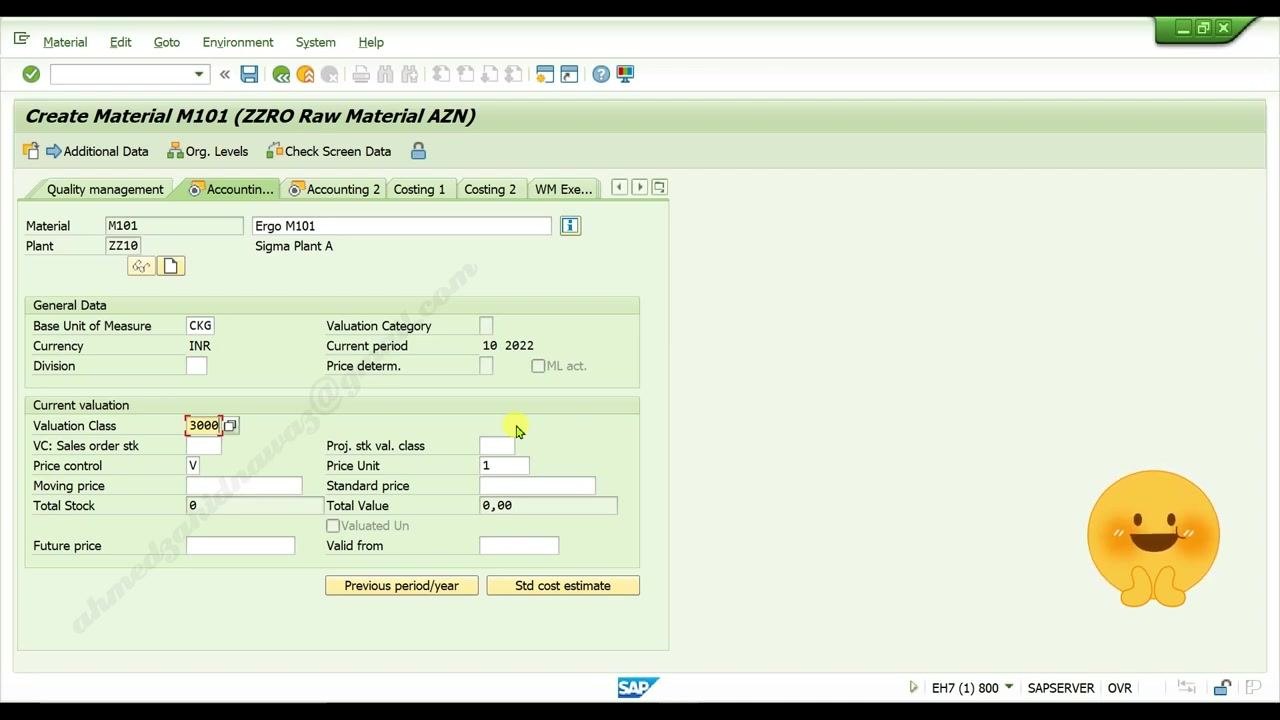The width and height of the screenshot is (1280, 720).
Task: Expand the EH7 (1) 800 system dropdown
Action: (x=1009, y=687)
